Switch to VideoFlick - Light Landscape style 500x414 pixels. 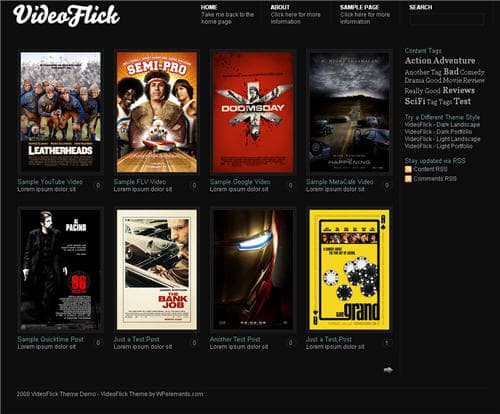[442, 139]
